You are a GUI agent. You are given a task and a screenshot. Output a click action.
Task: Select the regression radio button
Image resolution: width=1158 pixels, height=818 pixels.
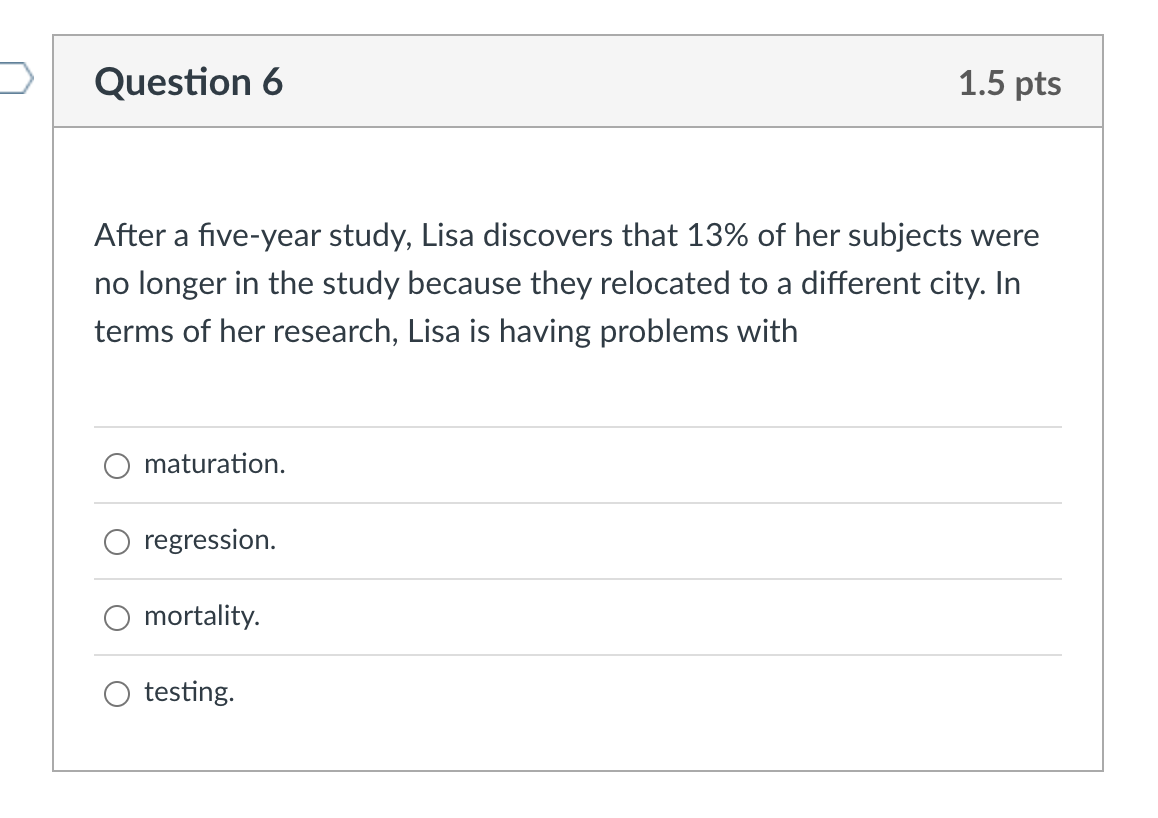pyautogui.click(x=117, y=542)
